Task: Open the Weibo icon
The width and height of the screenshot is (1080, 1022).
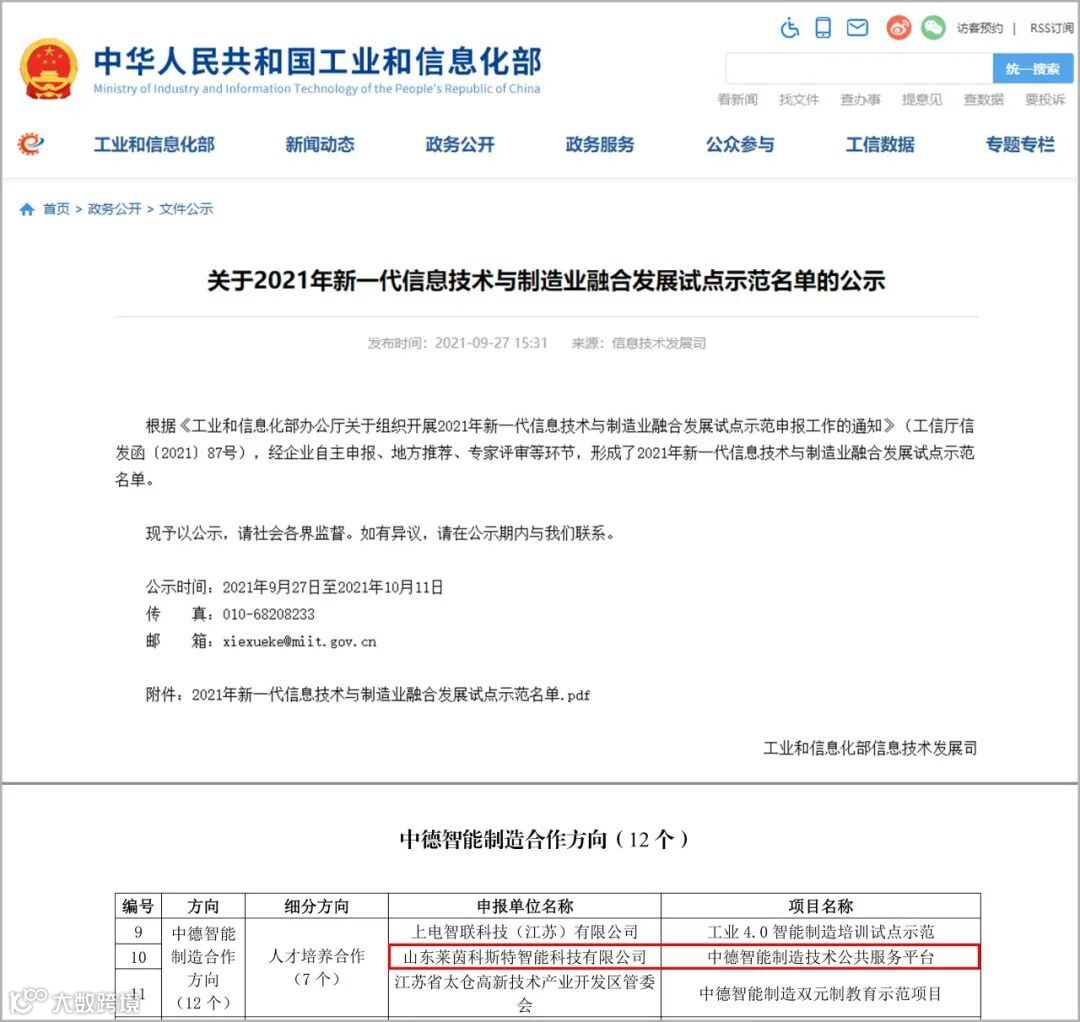Action: coord(898,28)
